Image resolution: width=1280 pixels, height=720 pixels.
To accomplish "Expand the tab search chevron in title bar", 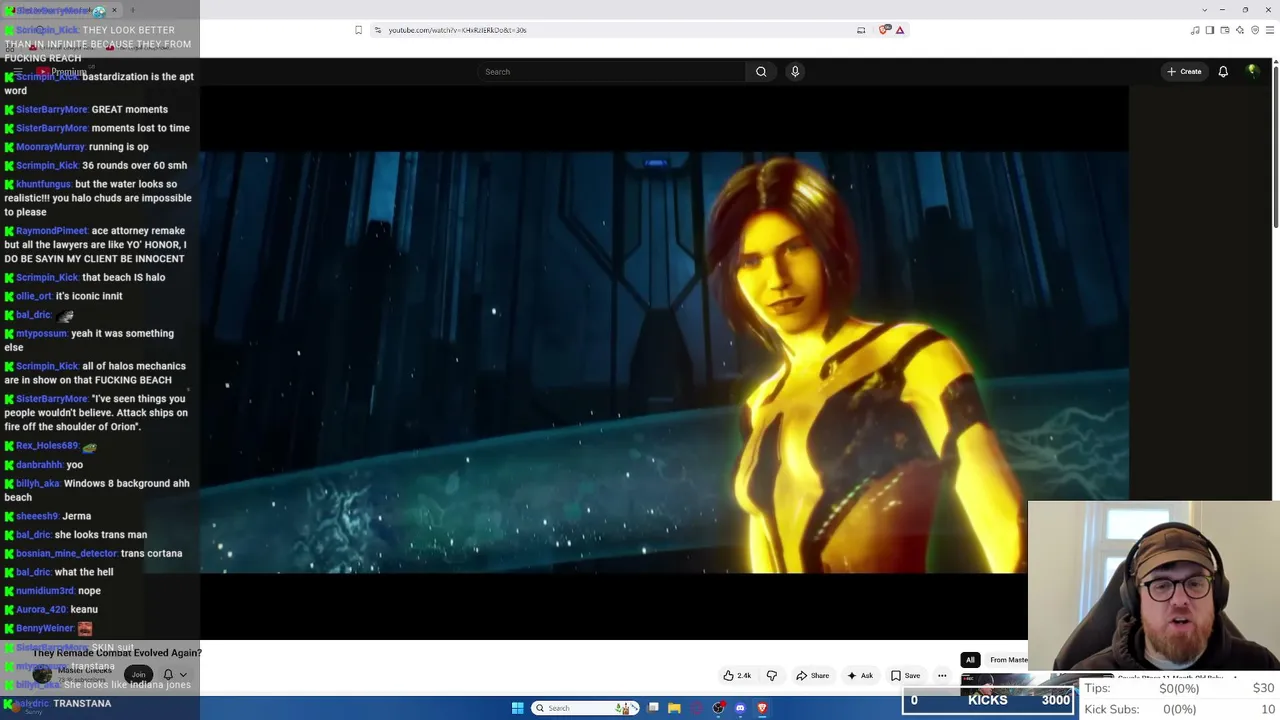I will coord(1204,10).
